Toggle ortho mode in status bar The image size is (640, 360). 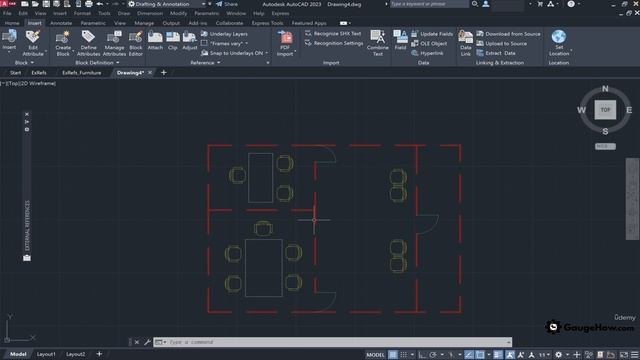(422, 355)
